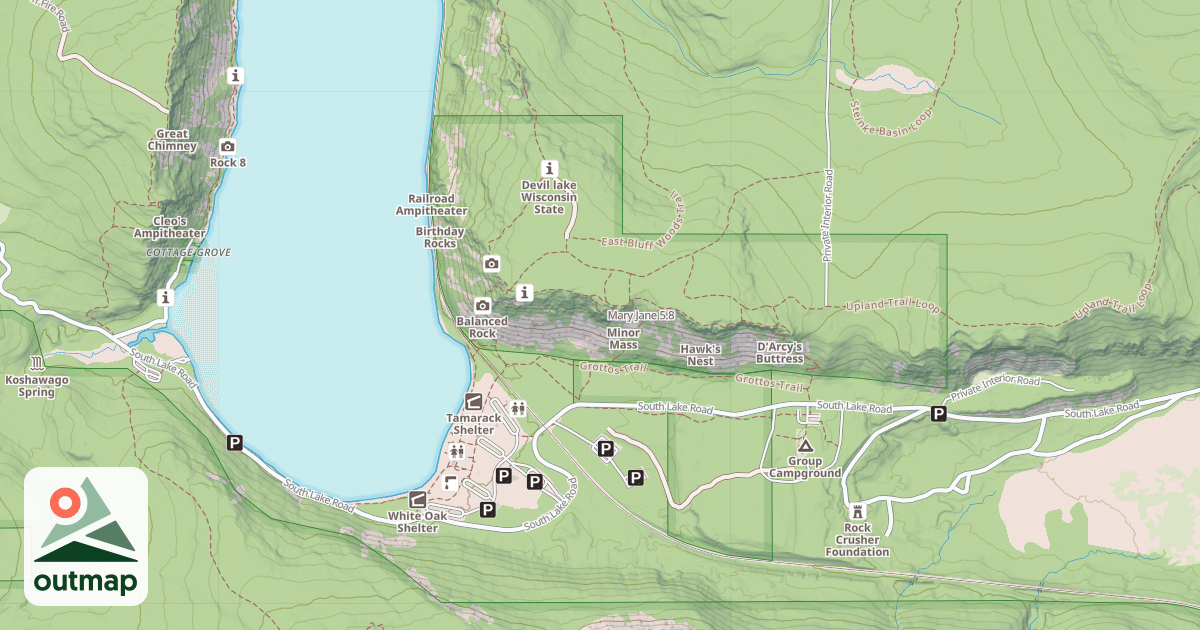Select the Rock Crusher Foundation label
The height and width of the screenshot is (630, 1200).
(857, 540)
